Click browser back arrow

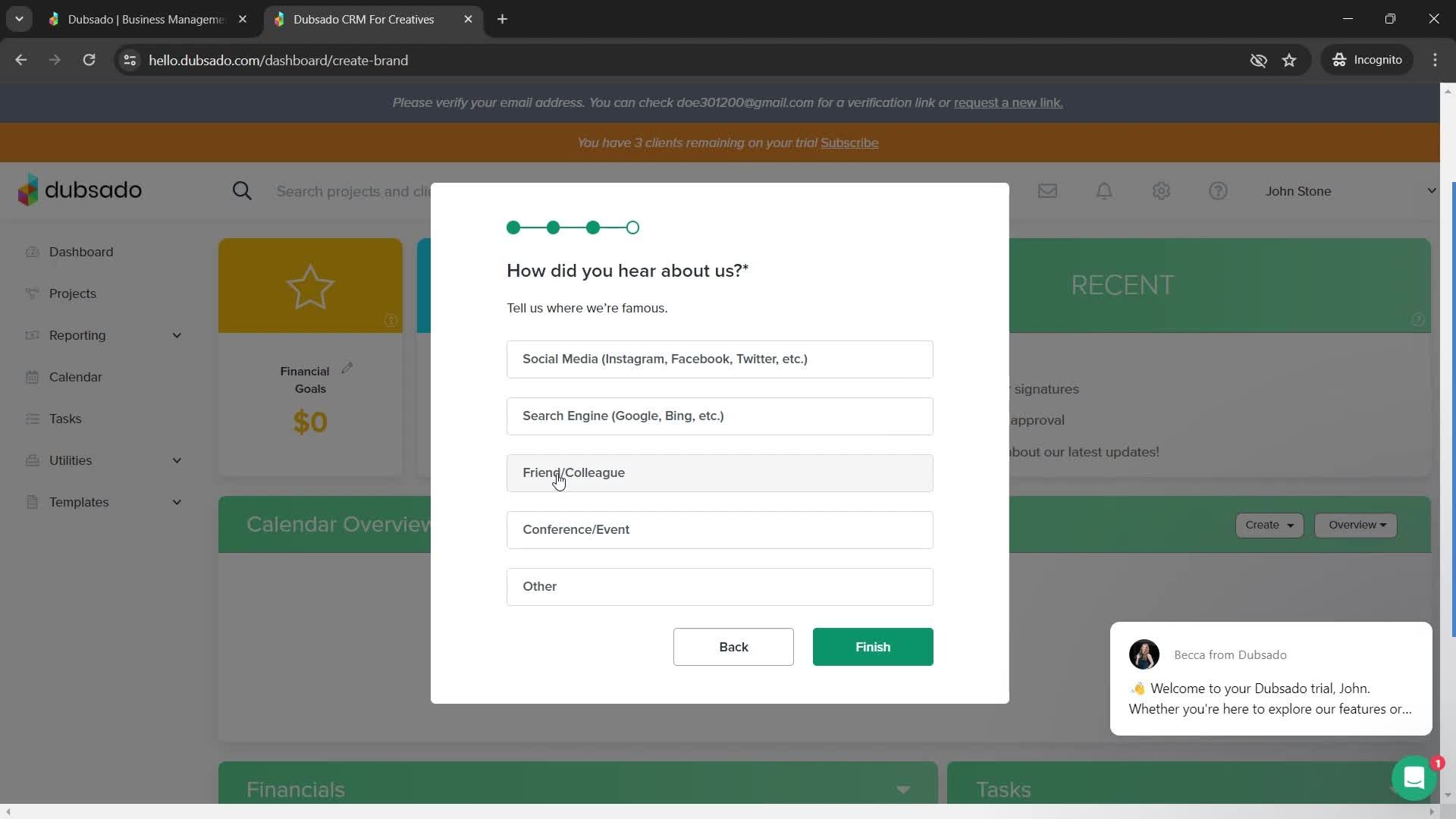(x=21, y=60)
